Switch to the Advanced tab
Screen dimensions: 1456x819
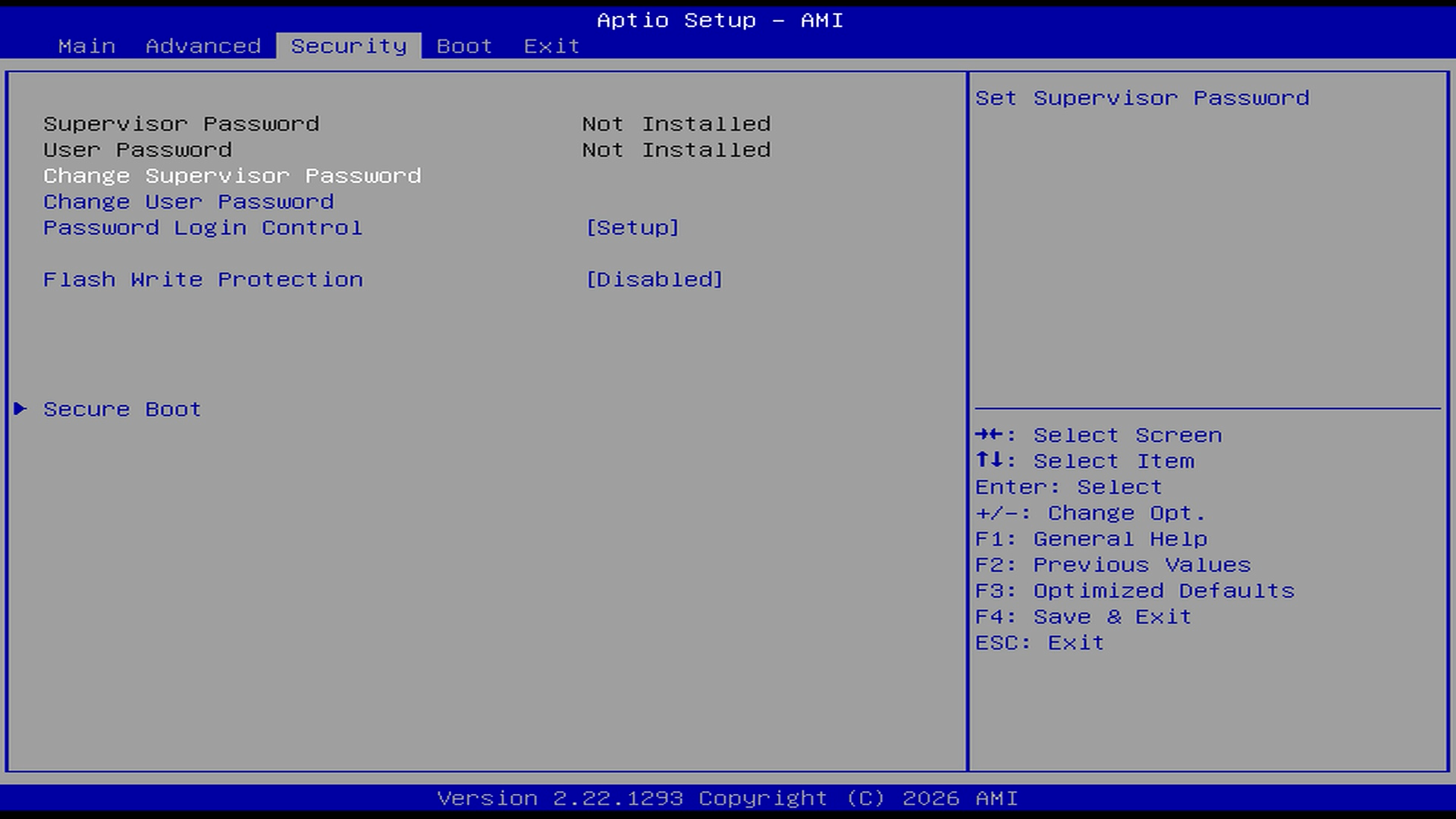203,46
